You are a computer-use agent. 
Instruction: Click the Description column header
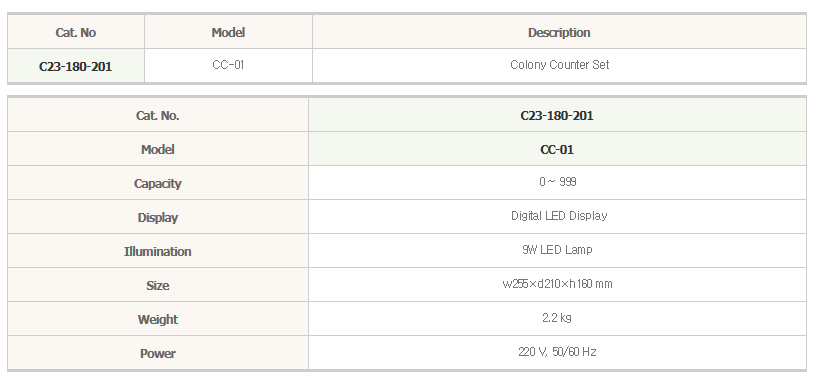tap(559, 32)
